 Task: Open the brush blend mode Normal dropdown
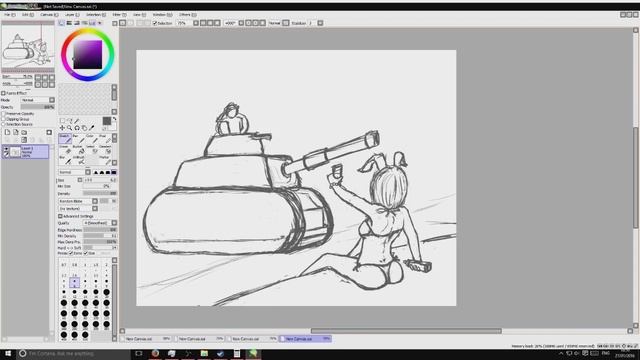click(75, 172)
